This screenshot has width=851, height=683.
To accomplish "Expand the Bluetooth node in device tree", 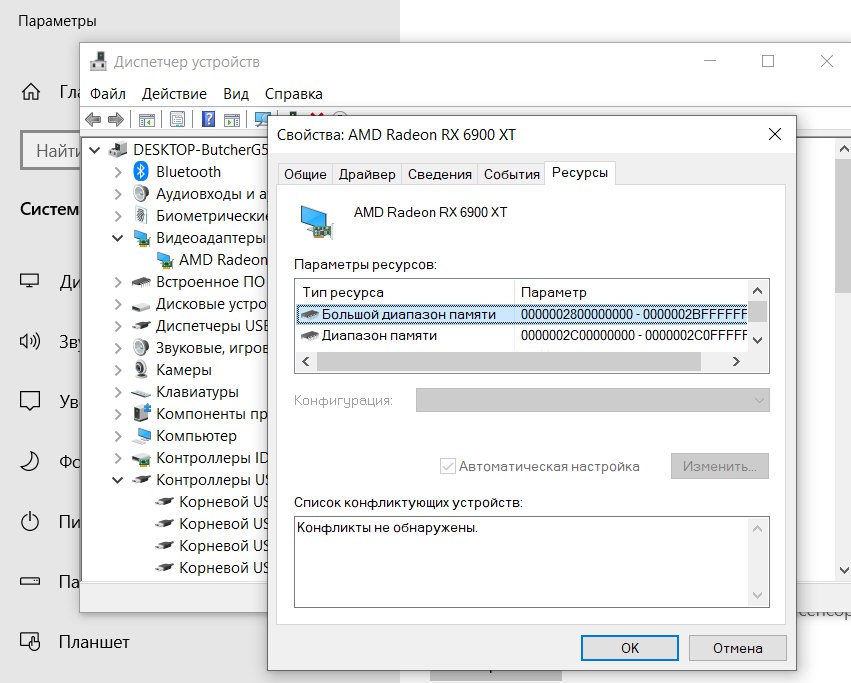I will 118,172.
